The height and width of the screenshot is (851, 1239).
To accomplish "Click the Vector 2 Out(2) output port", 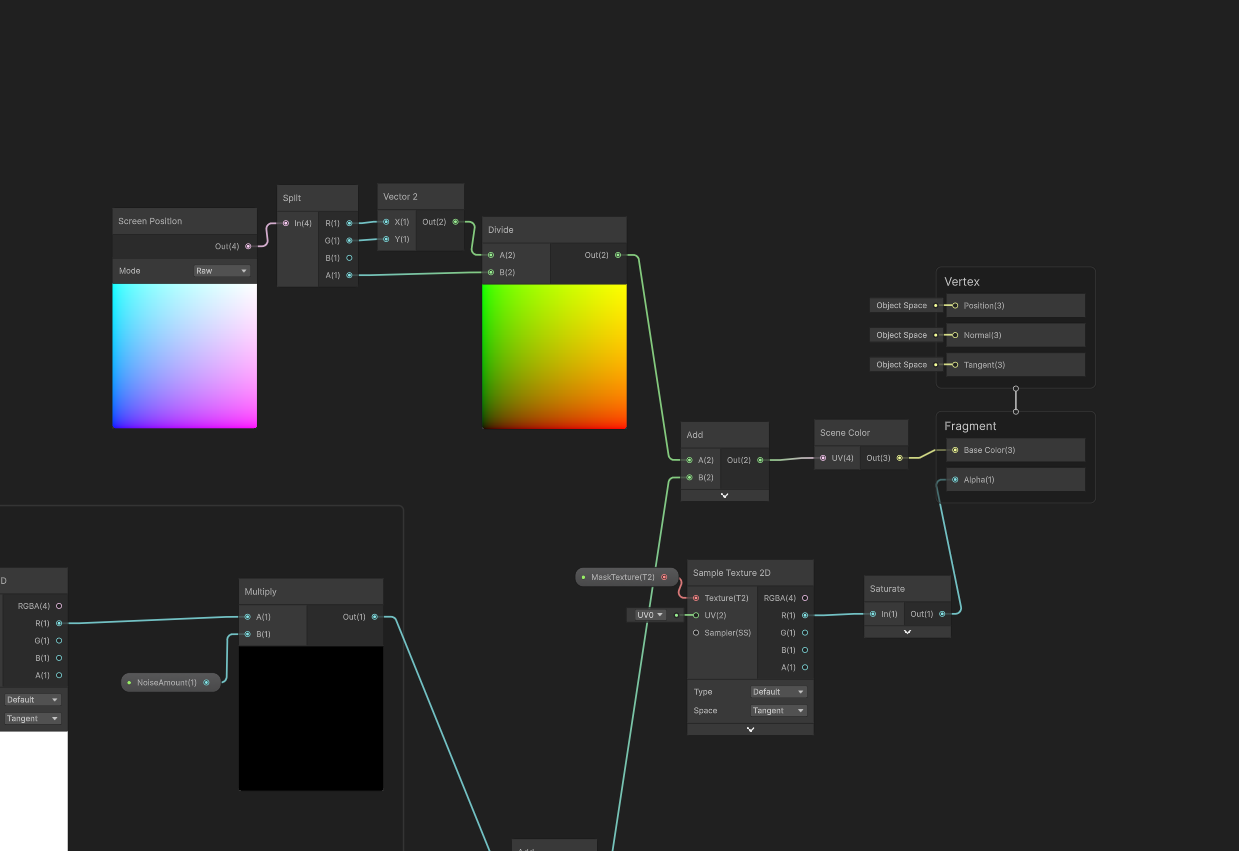I will tap(456, 222).
